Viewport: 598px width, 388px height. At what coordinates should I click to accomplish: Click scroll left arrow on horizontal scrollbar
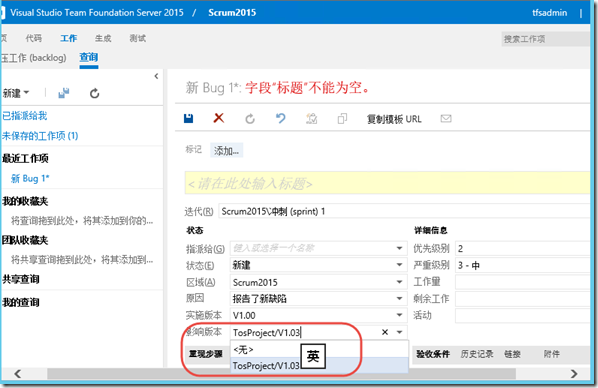tap(18, 374)
